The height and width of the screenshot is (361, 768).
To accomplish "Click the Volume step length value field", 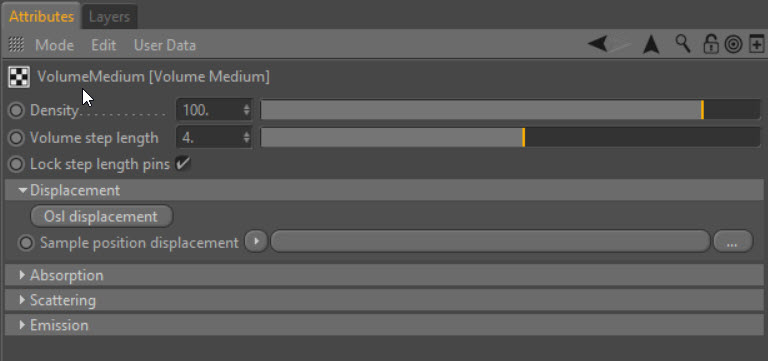I will pyautogui.click(x=214, y=138).
